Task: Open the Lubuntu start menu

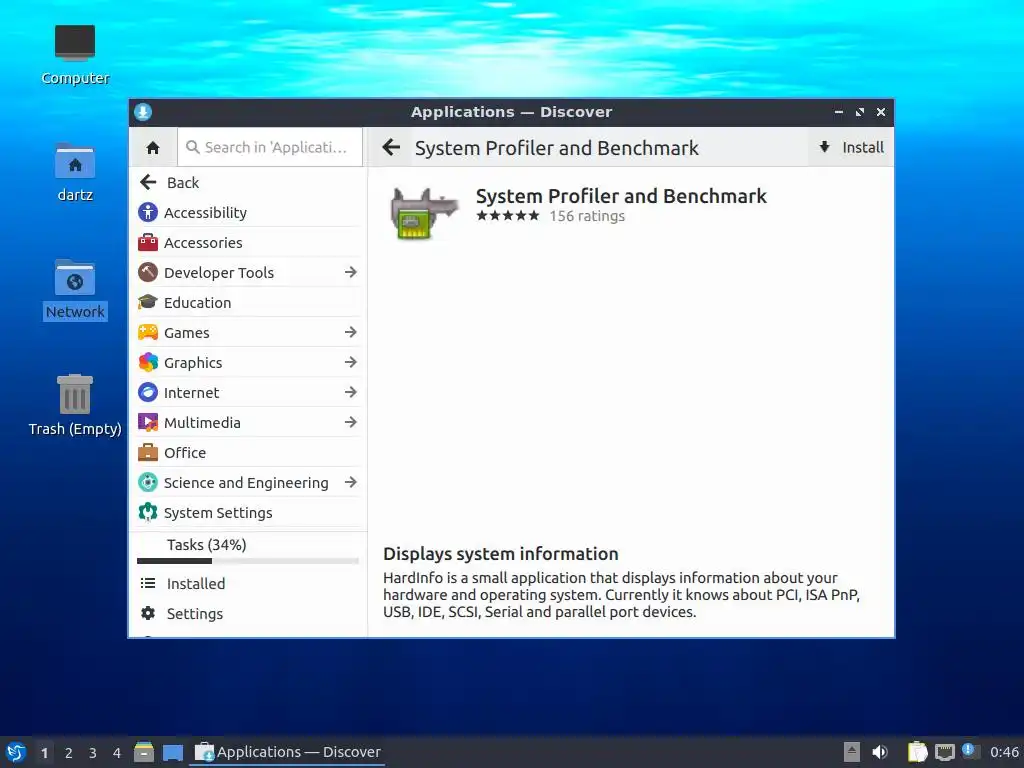Action: click(x=16, y=752)
